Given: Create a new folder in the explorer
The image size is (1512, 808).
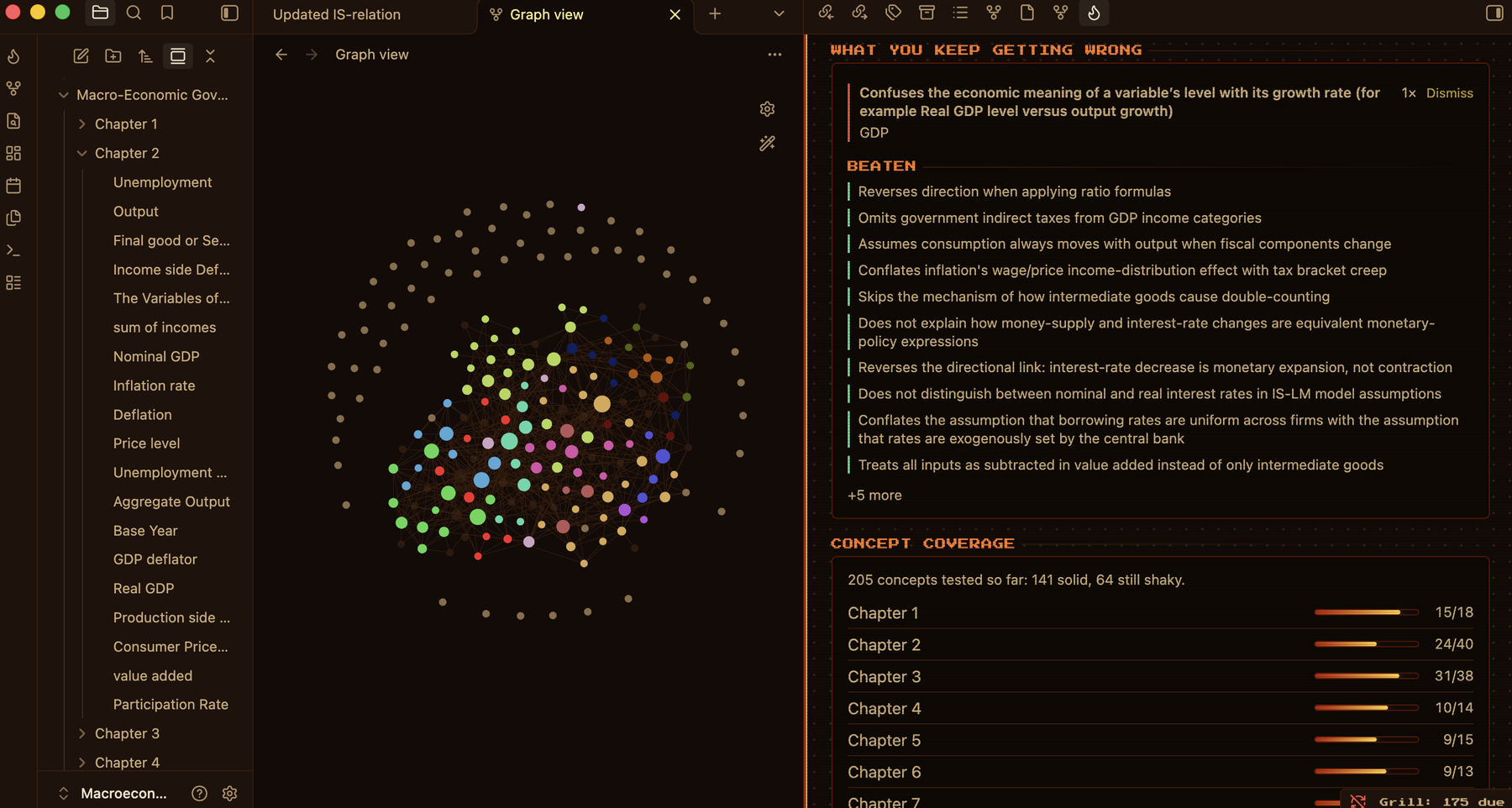Looking at the screenshot, I should [113, 56].
